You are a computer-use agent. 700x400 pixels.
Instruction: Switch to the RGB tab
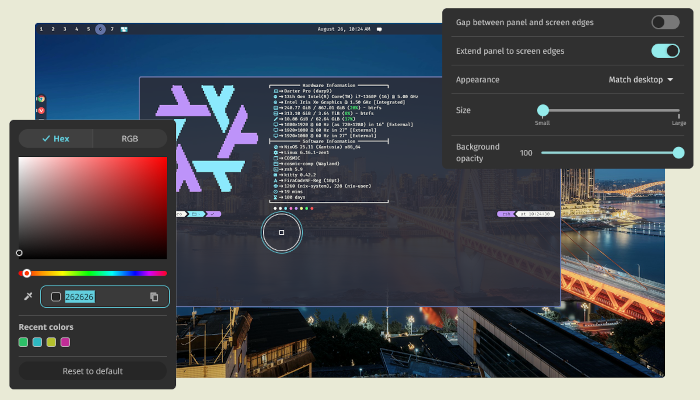(130, 139)
